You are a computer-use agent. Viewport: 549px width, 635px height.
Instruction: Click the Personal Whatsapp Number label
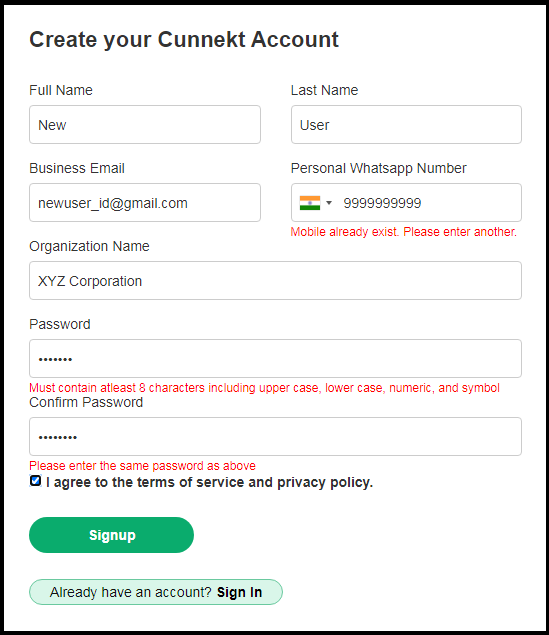pyautogui.click(x=379, y=168)
